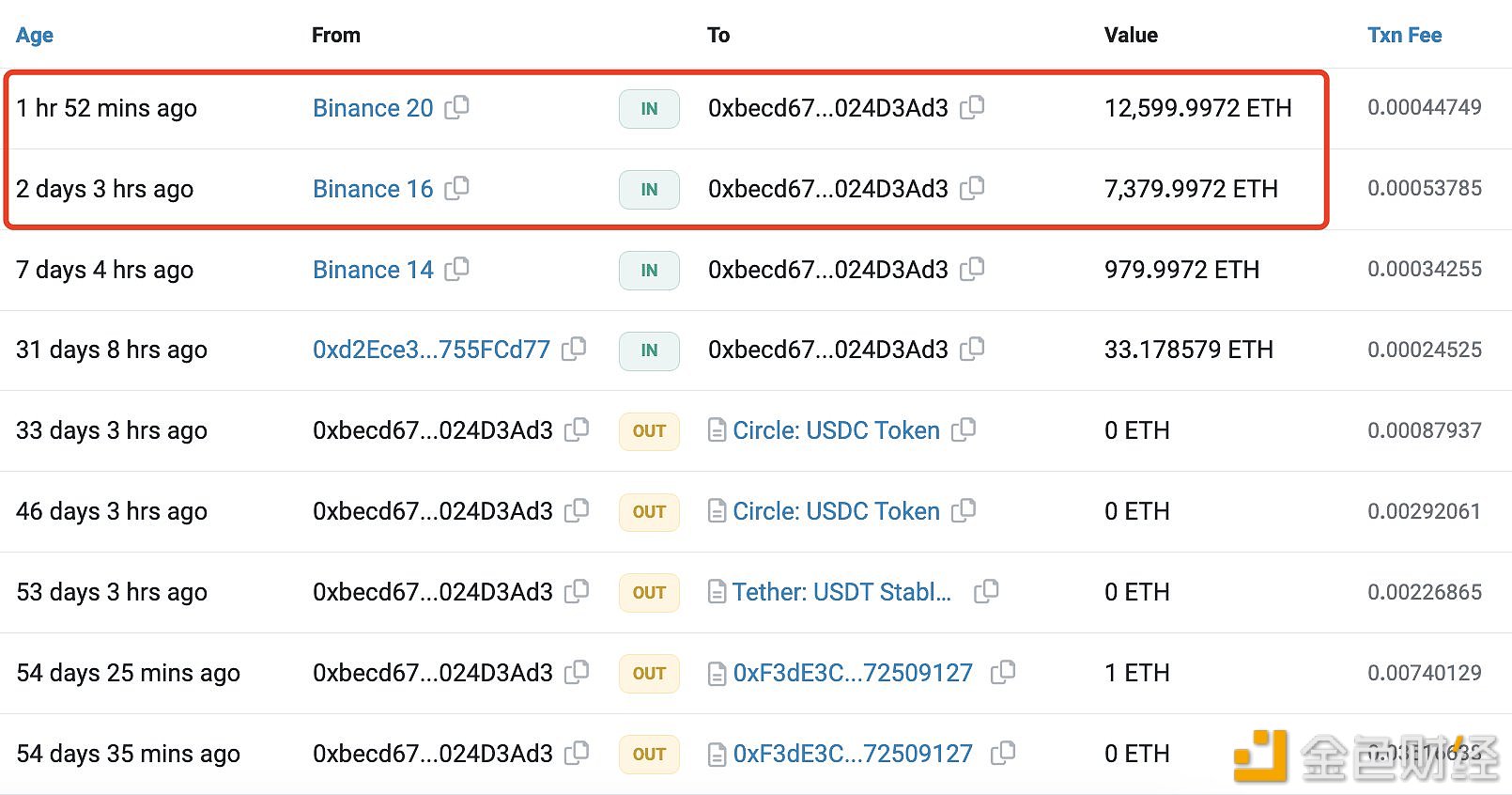Screen dimensions: 1512x795
Task: Copy recipient address in 7 days 4 hrs row
Action: 972,269
